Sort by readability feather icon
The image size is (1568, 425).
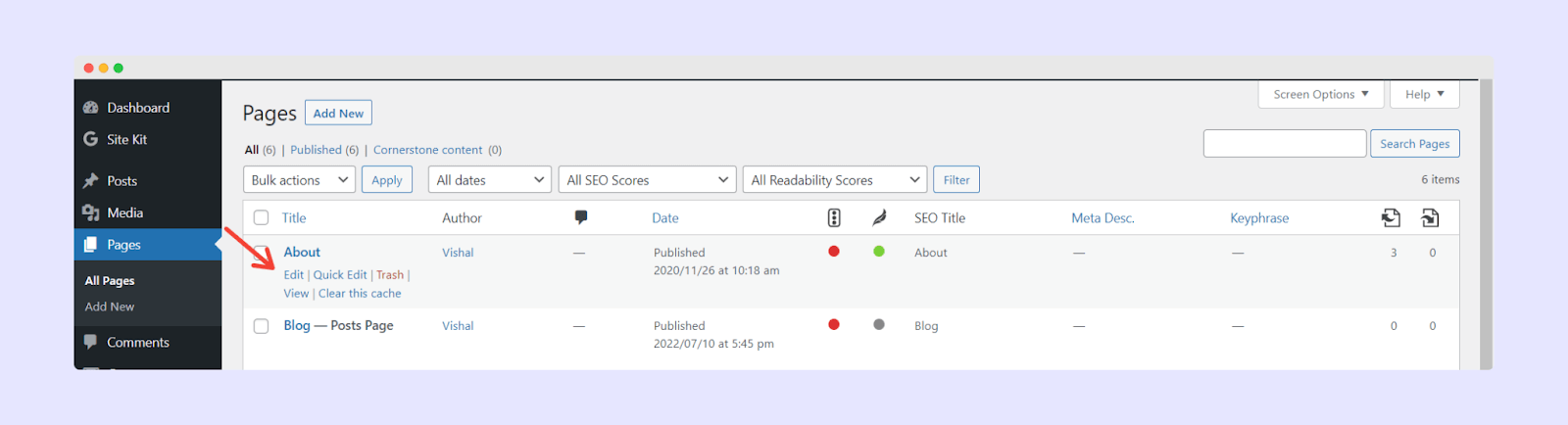879,217
